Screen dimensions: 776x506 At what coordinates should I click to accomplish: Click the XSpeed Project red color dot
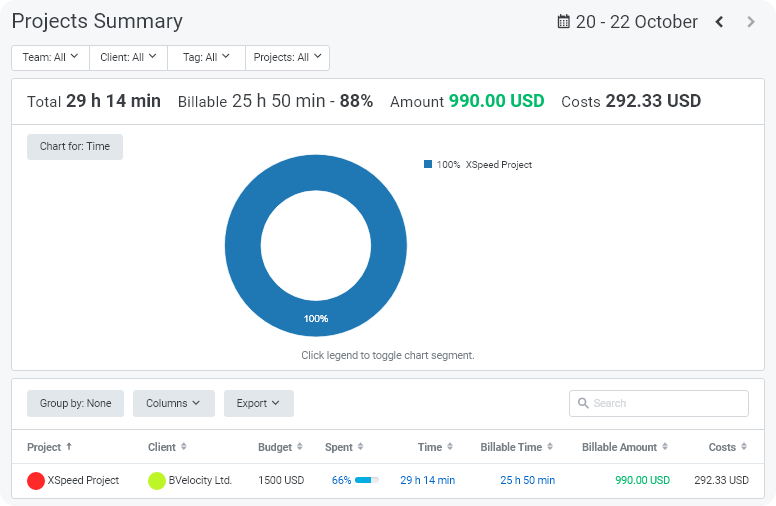36,481
